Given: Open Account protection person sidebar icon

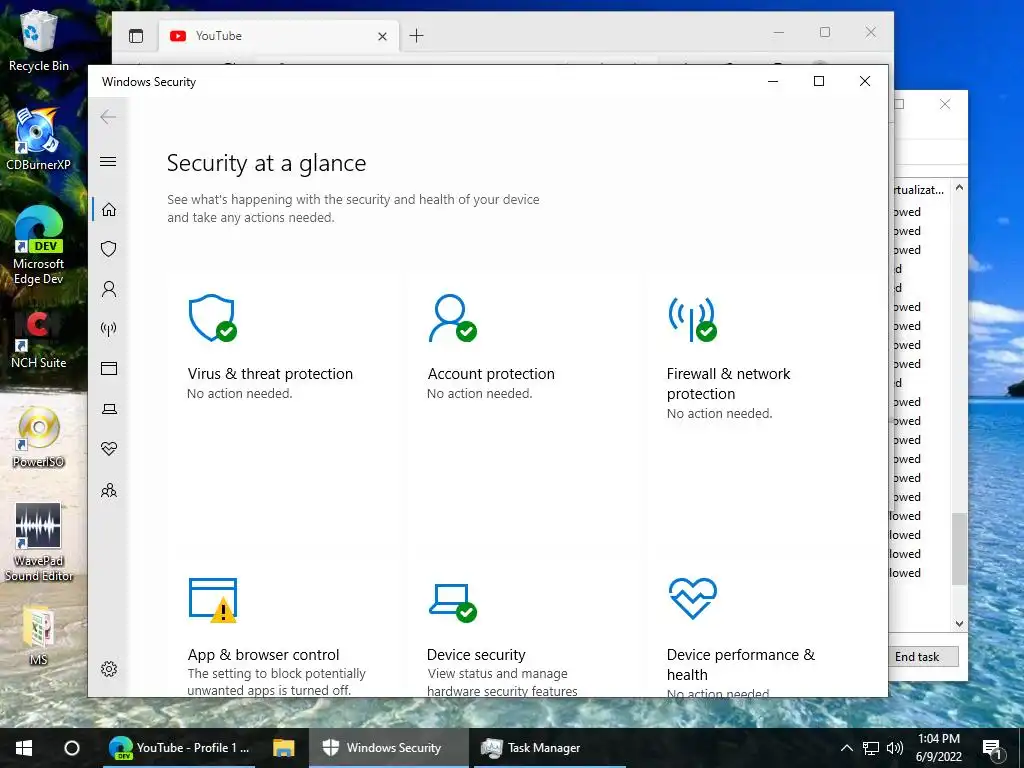Looking at the screenshot, I should coord(109,289).
